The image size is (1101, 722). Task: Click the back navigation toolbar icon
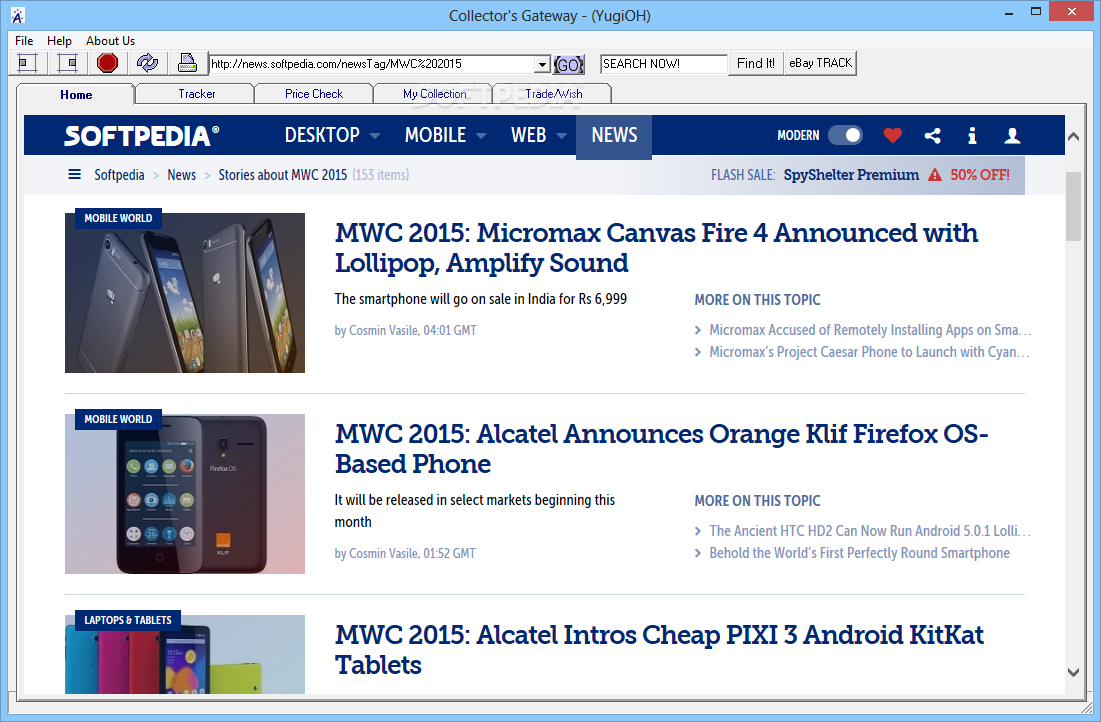point(27,63)
